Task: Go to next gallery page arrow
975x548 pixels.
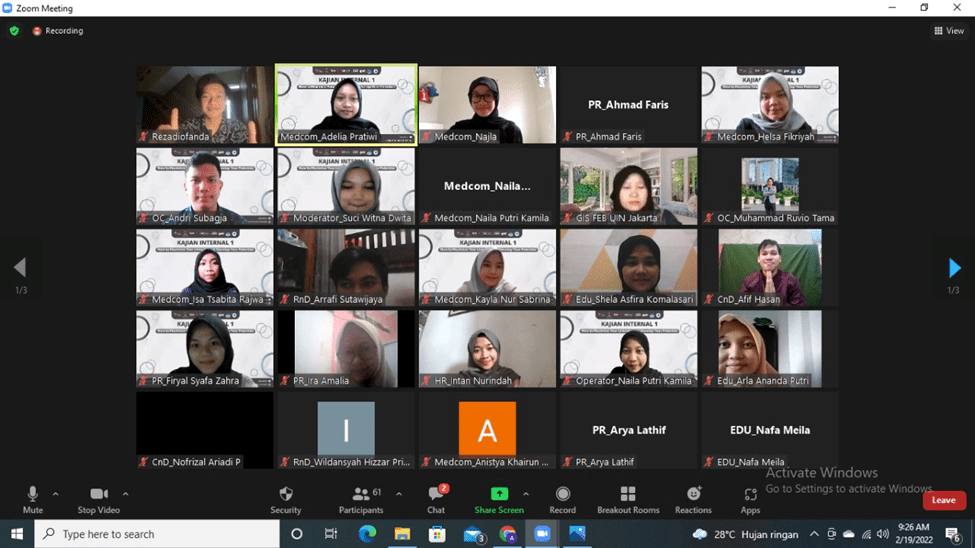Action: coord(954,268)
